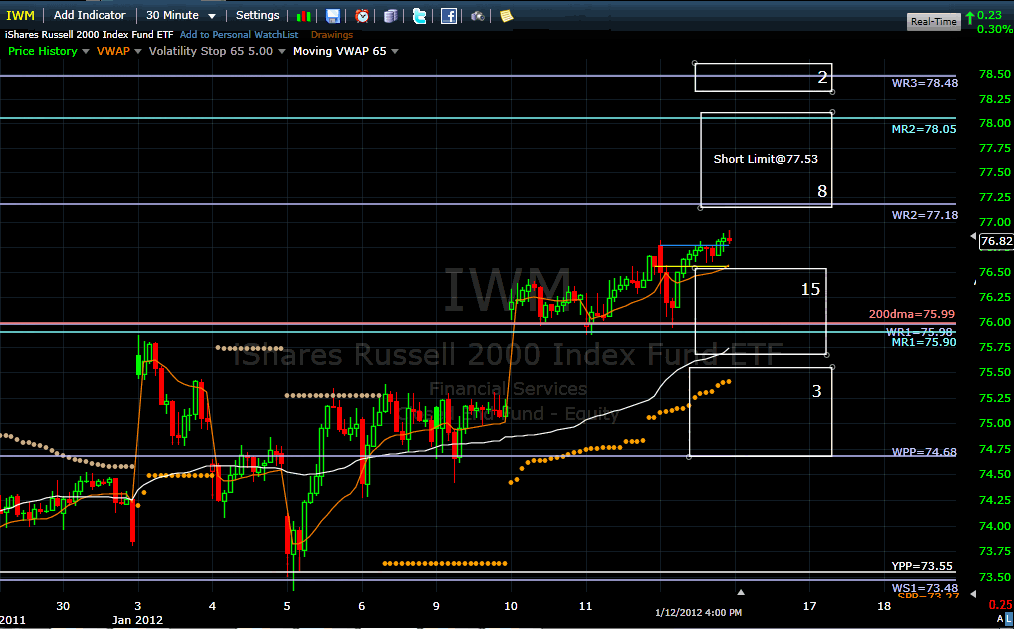This screenshot has height=629, width=1014.
Task: Click the 0.30% change value
Action: (x=995, y=29)
